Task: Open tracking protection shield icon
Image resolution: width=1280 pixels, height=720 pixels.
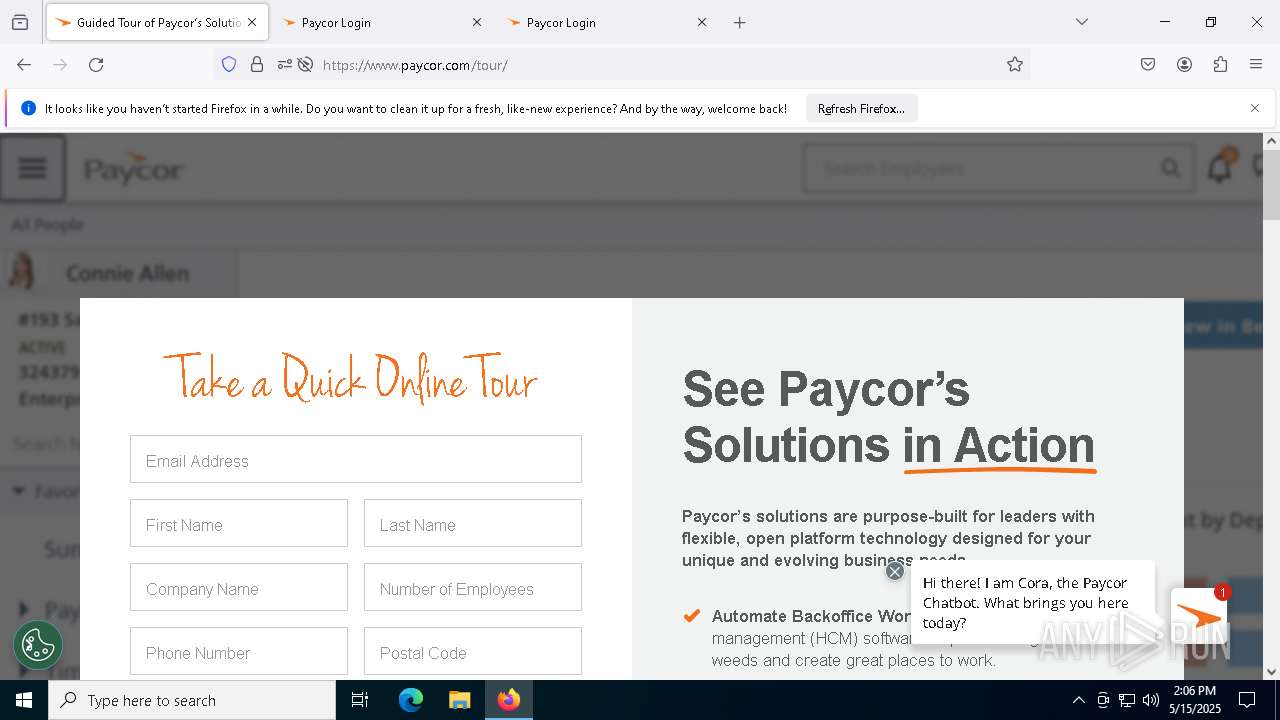Action: (x=229, y=64)
